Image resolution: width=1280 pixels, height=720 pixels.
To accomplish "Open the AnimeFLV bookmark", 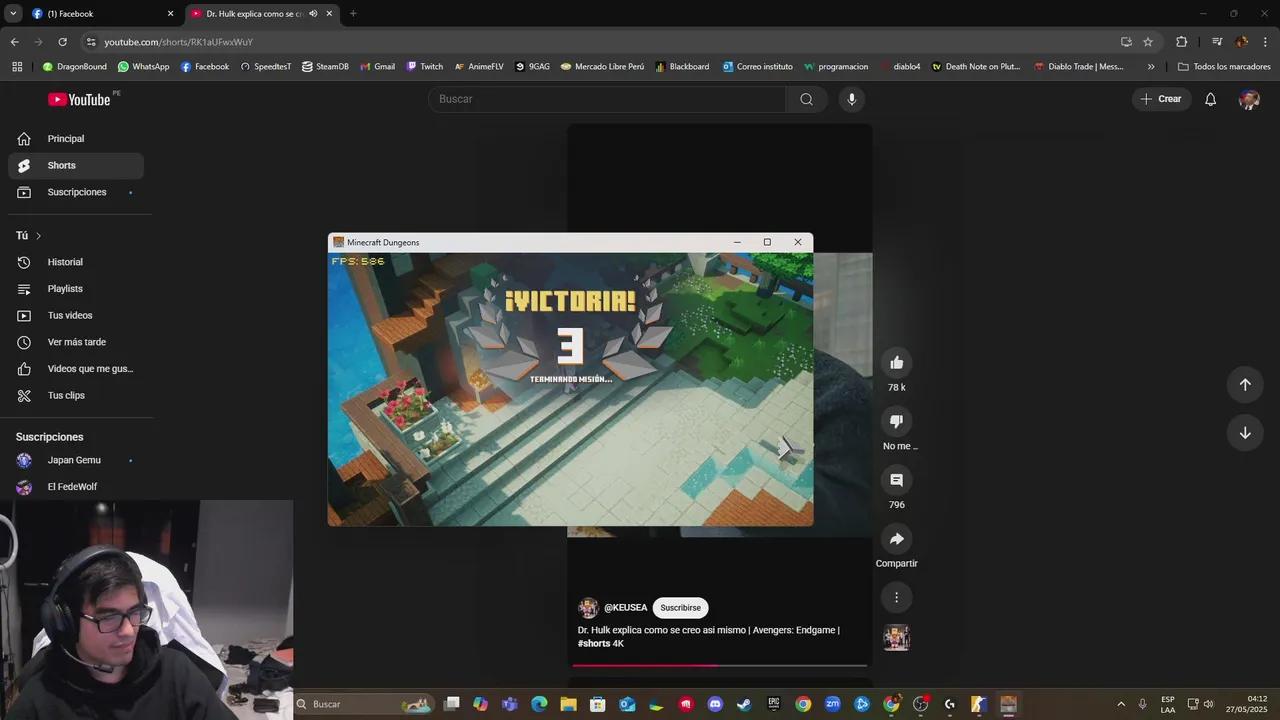I will pyautogui.click(x=479, y=67).
